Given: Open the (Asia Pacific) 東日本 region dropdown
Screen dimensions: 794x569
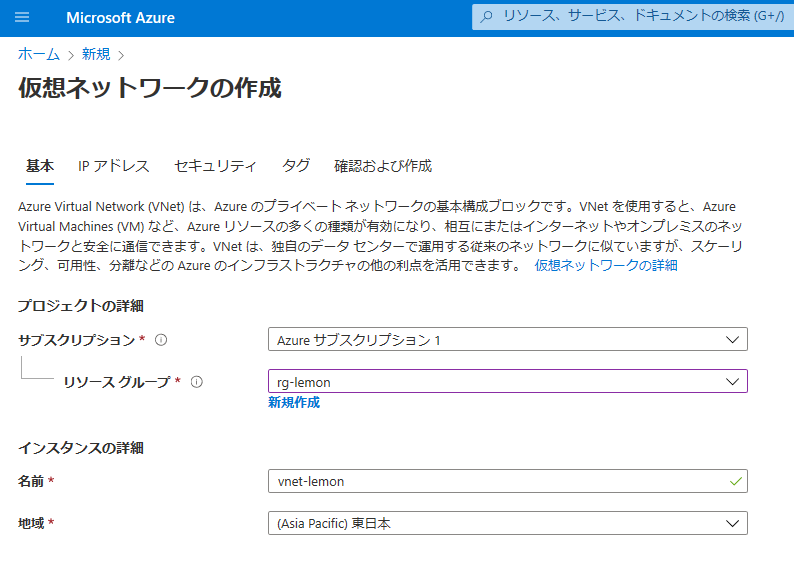Looking at the screenshot, I should click(x=508, y=523).
